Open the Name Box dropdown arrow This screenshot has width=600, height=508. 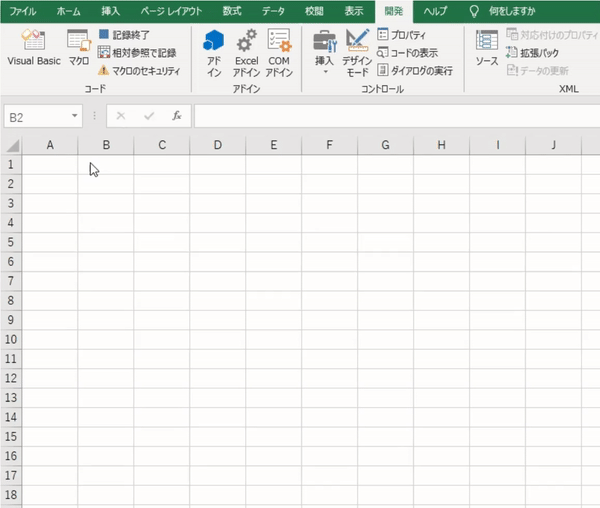(x=75, y=116)
